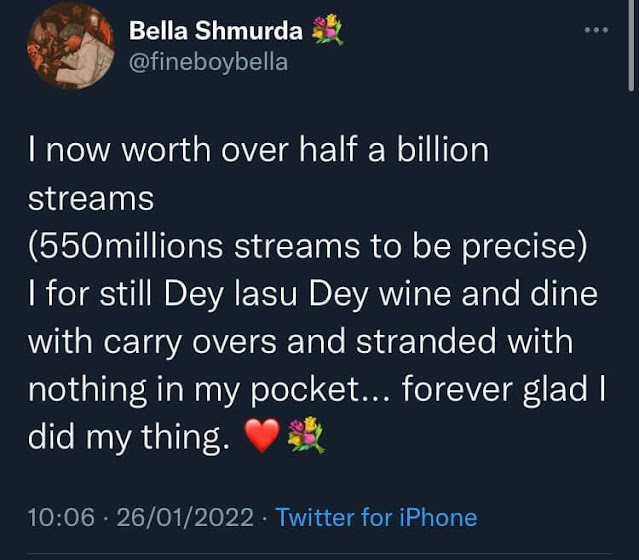Click the 26/01/2022 date
This screenshot has width=639, height=560.
pos(187,517)
